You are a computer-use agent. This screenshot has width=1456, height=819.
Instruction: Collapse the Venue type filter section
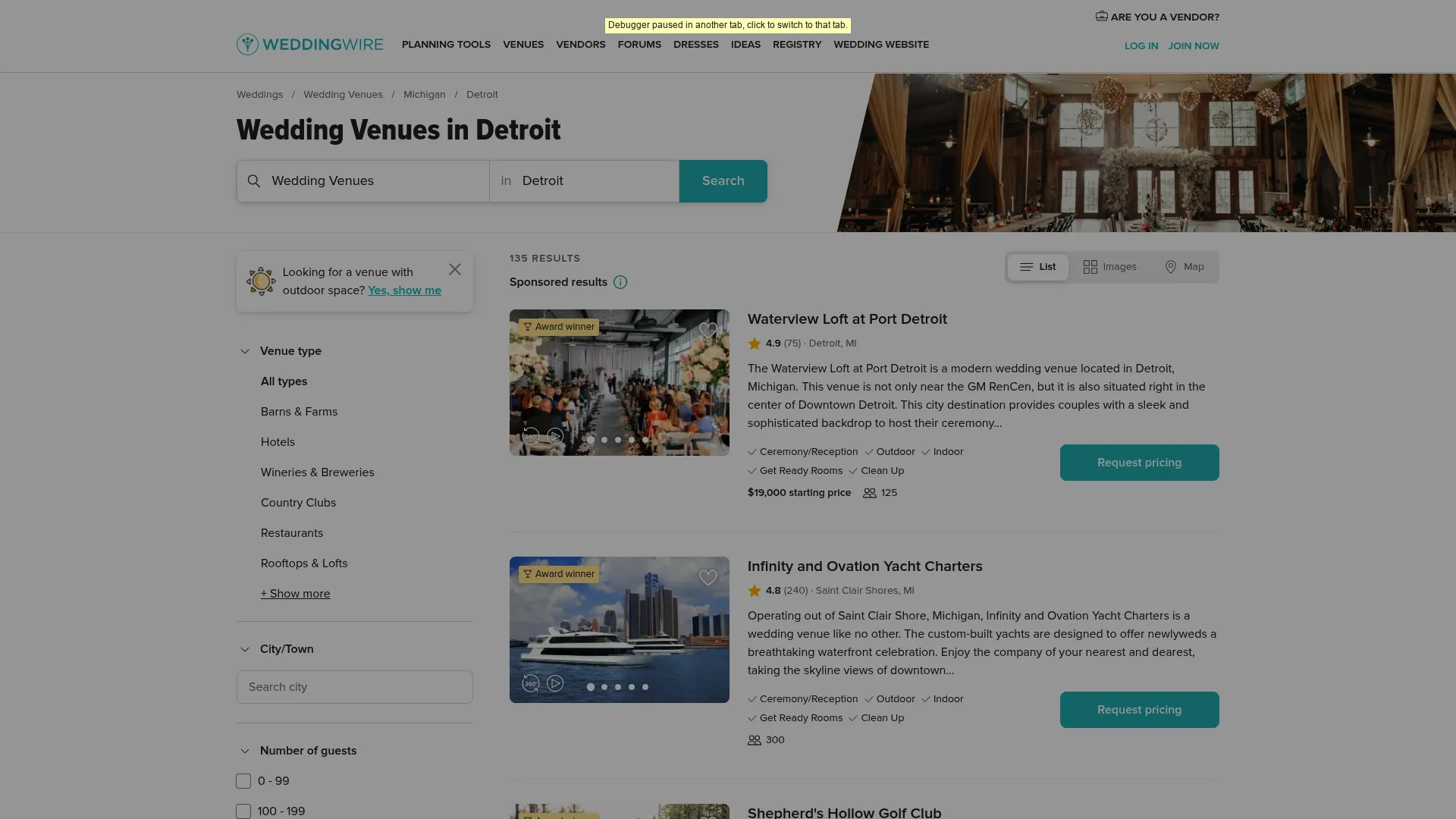click(245, 352)
